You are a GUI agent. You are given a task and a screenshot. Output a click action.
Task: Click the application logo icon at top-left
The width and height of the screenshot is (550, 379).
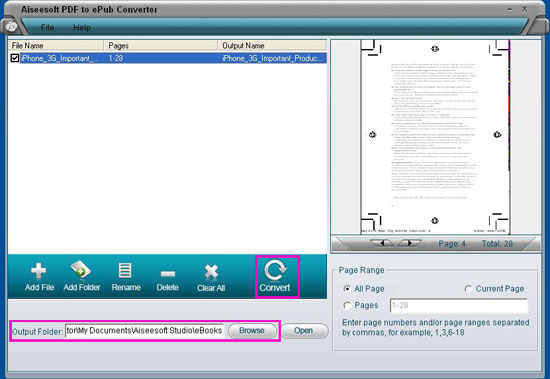pyautogui.click(x=11, y=26)
